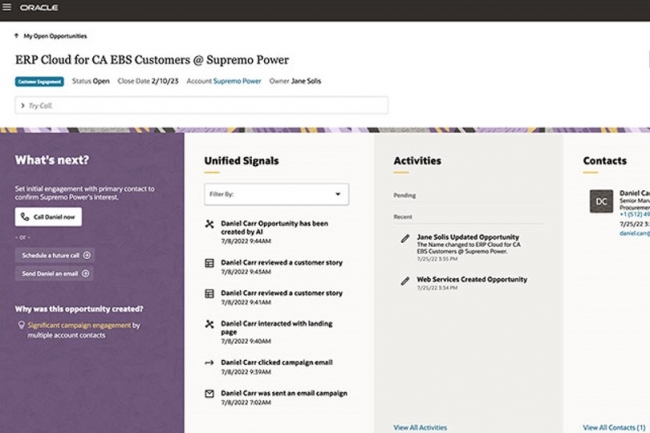Open Jane Solis Updated Opportunity activity

click(468, 237)
